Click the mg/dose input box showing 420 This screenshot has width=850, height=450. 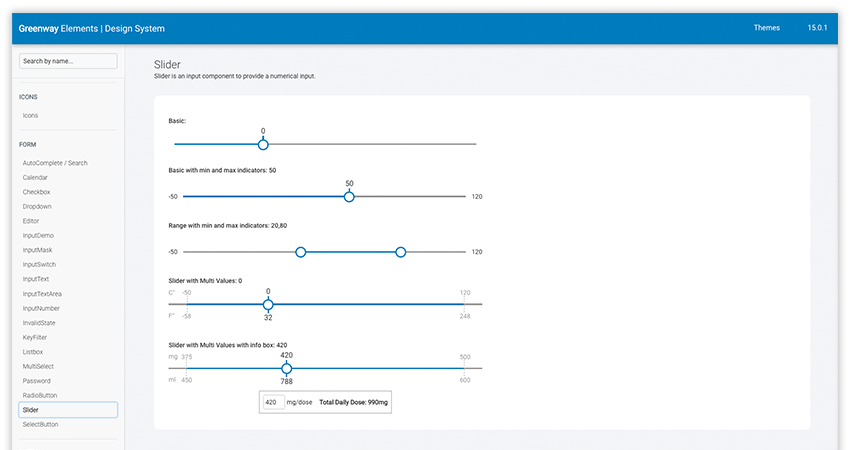coord(272,402)
